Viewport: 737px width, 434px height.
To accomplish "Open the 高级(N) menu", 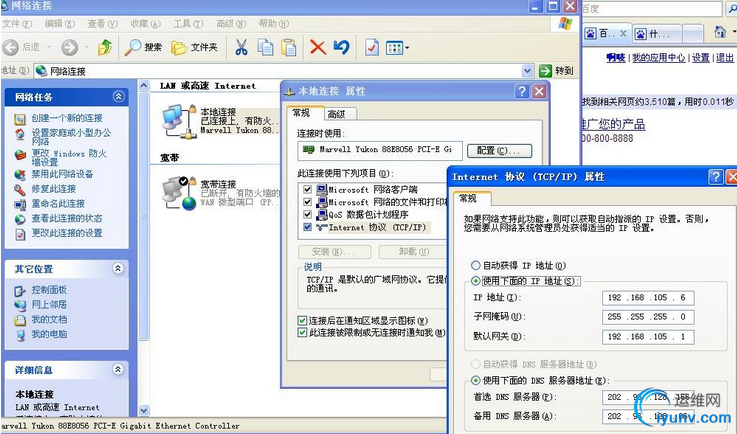I will coord(231,24).
